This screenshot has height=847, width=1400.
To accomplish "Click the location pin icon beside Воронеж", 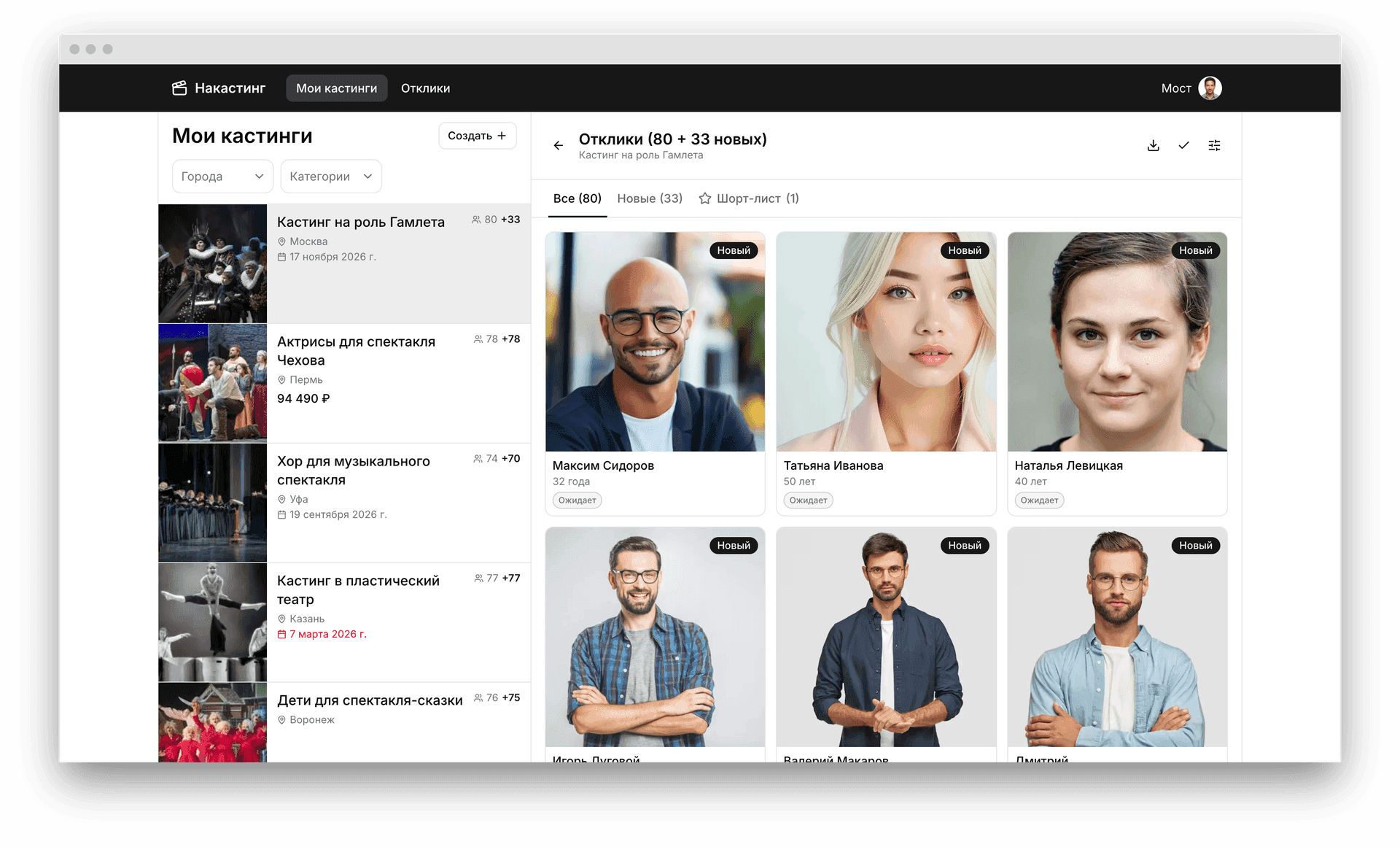I will click(281, 720).
